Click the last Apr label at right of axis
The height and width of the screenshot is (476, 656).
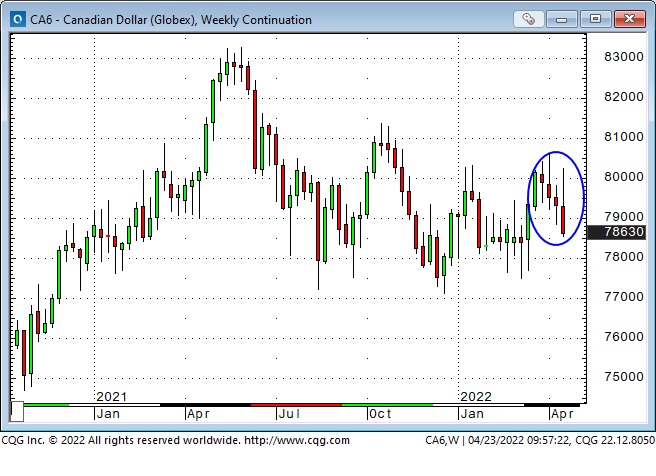click(562, 414)
